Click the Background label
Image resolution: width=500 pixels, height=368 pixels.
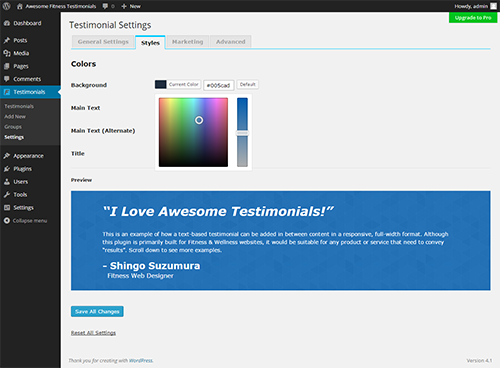tap(89, 85)
